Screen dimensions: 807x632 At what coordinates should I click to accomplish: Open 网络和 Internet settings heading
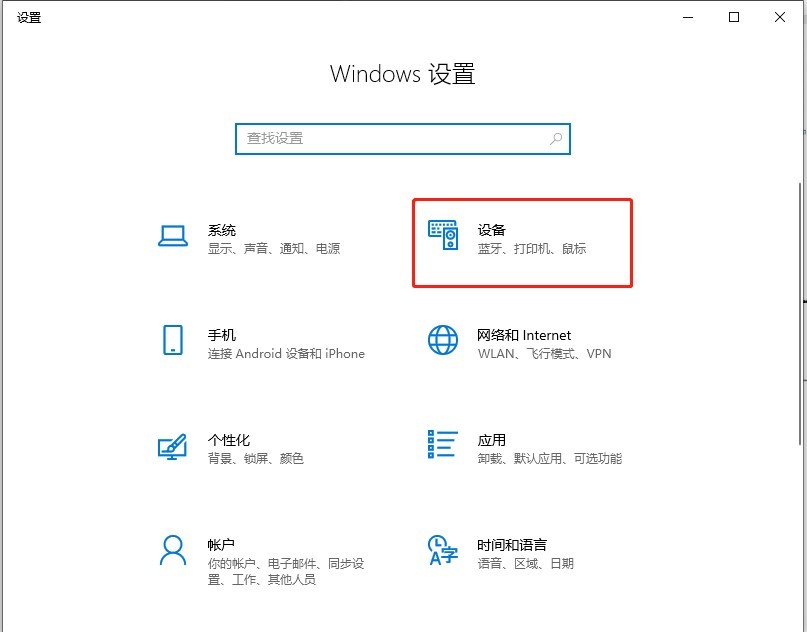tap(524, 335)
